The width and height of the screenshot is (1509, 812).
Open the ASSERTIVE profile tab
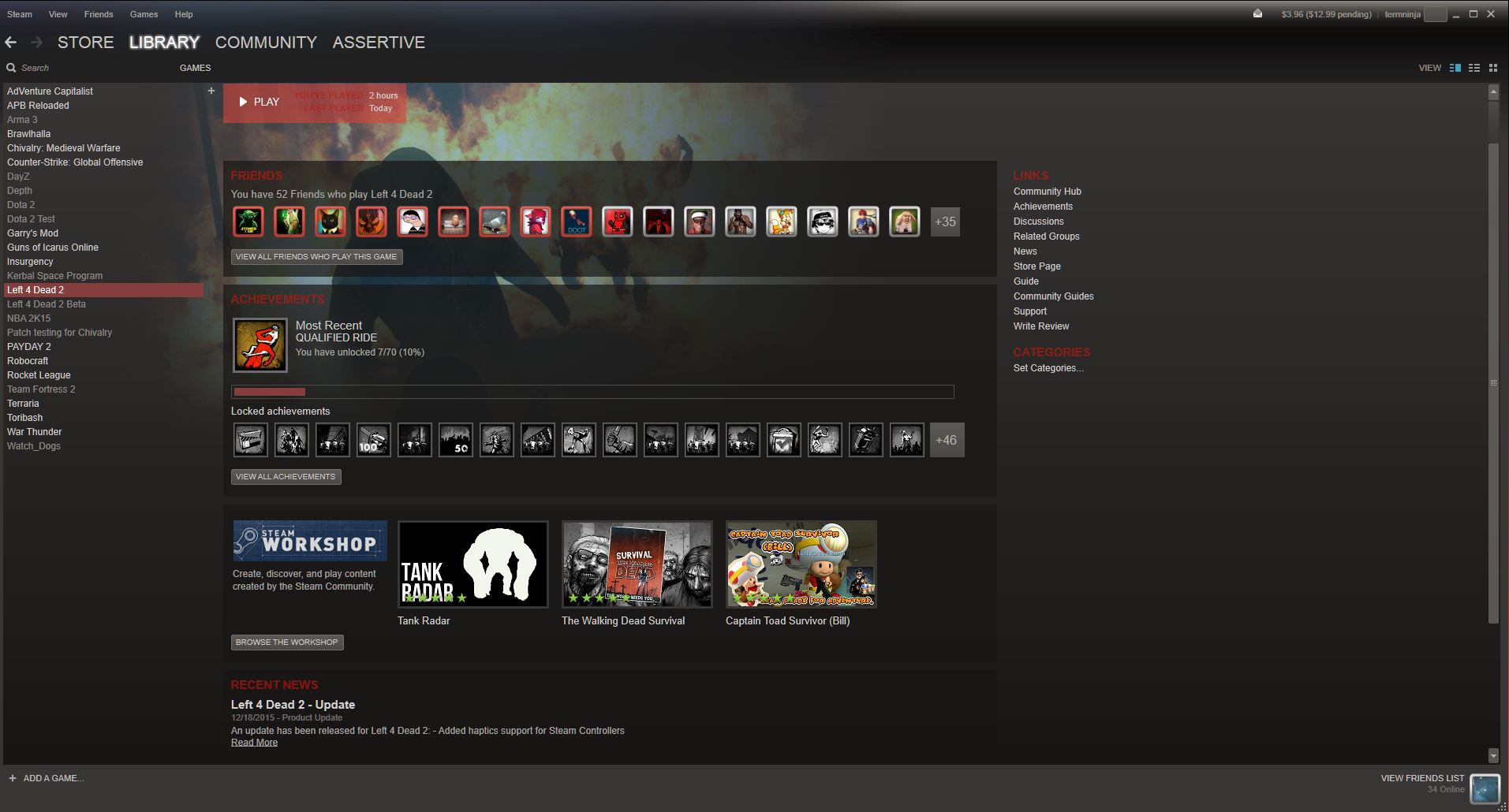tap(379, 43)
